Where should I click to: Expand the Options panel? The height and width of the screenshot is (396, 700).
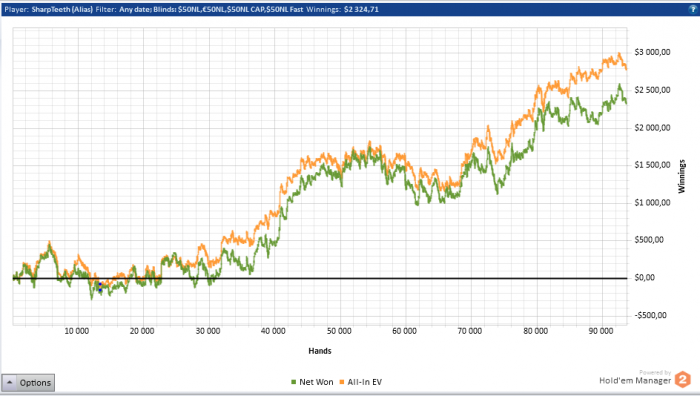[28, 383]
